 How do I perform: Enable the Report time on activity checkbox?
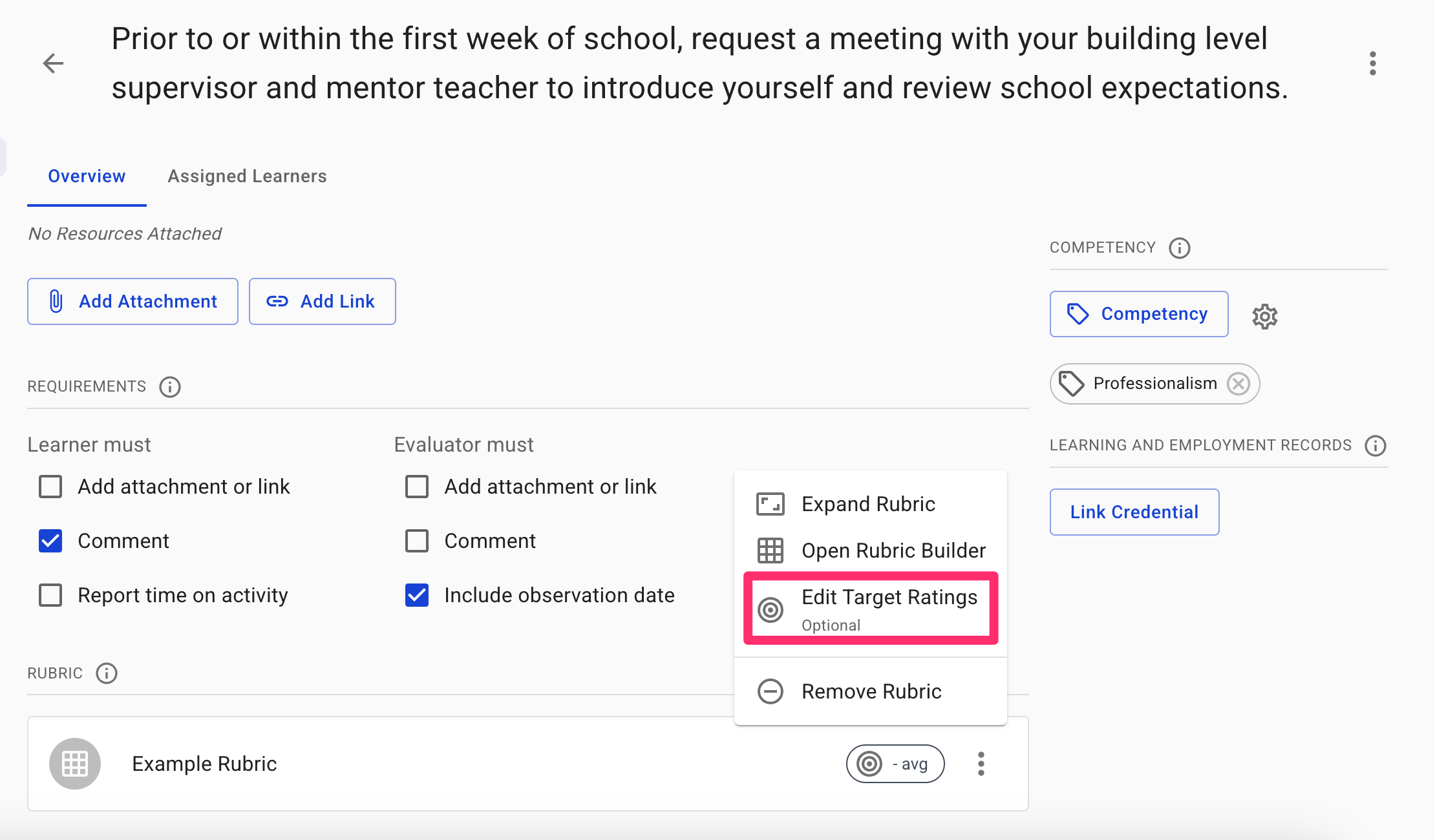50,595
